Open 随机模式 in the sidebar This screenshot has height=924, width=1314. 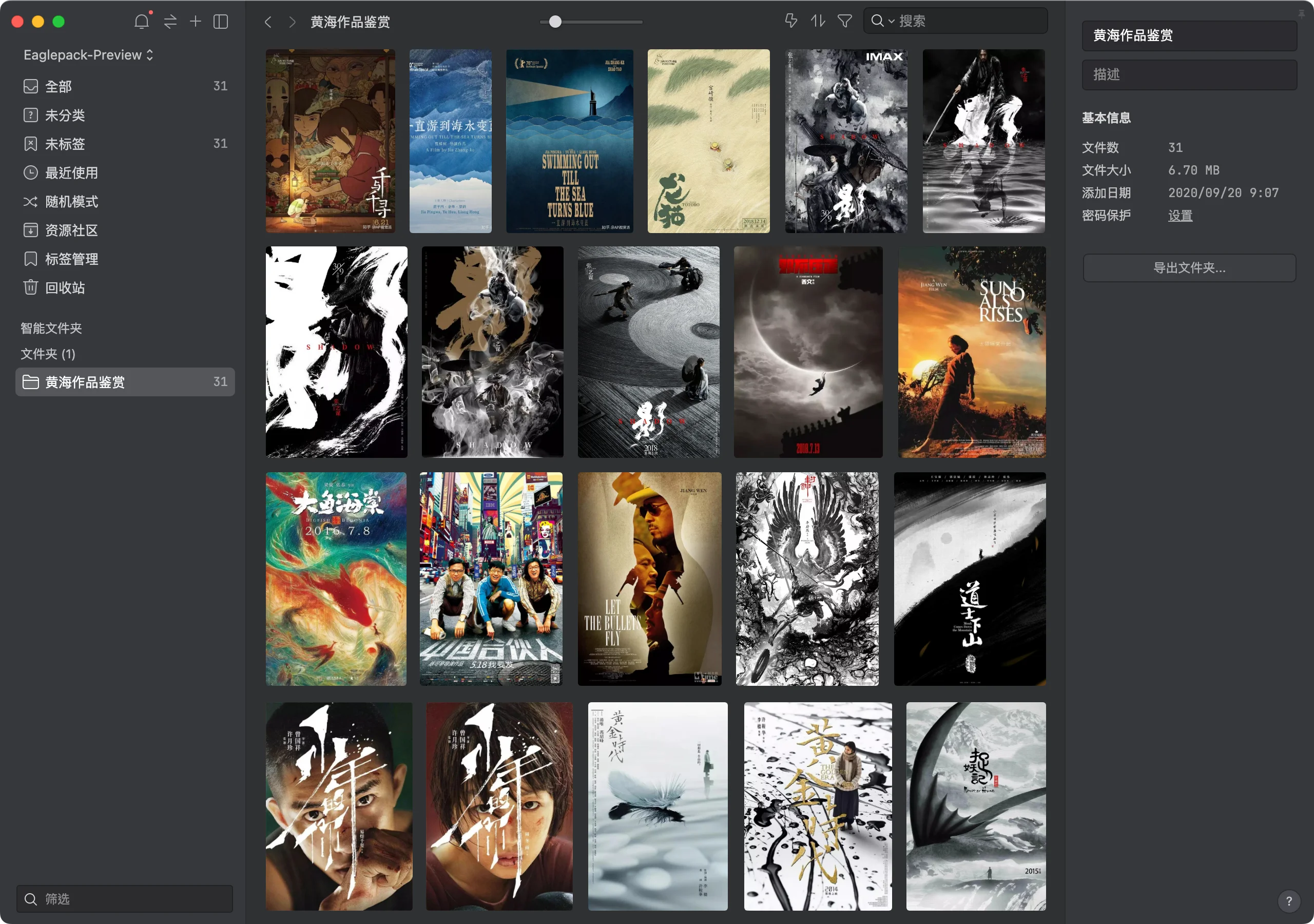[x=125, y=202]
